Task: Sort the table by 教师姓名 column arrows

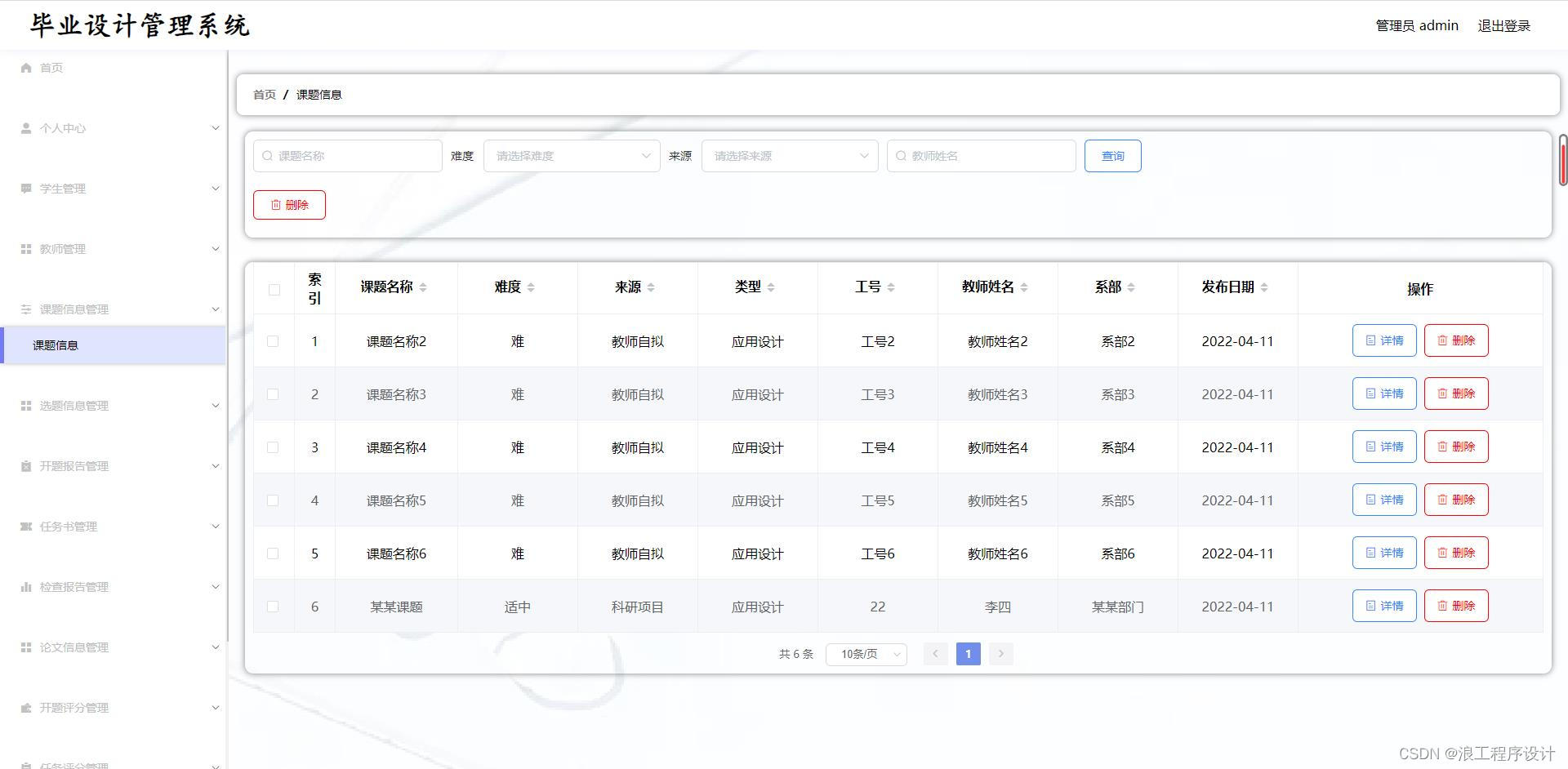Action: (1024, 287)
